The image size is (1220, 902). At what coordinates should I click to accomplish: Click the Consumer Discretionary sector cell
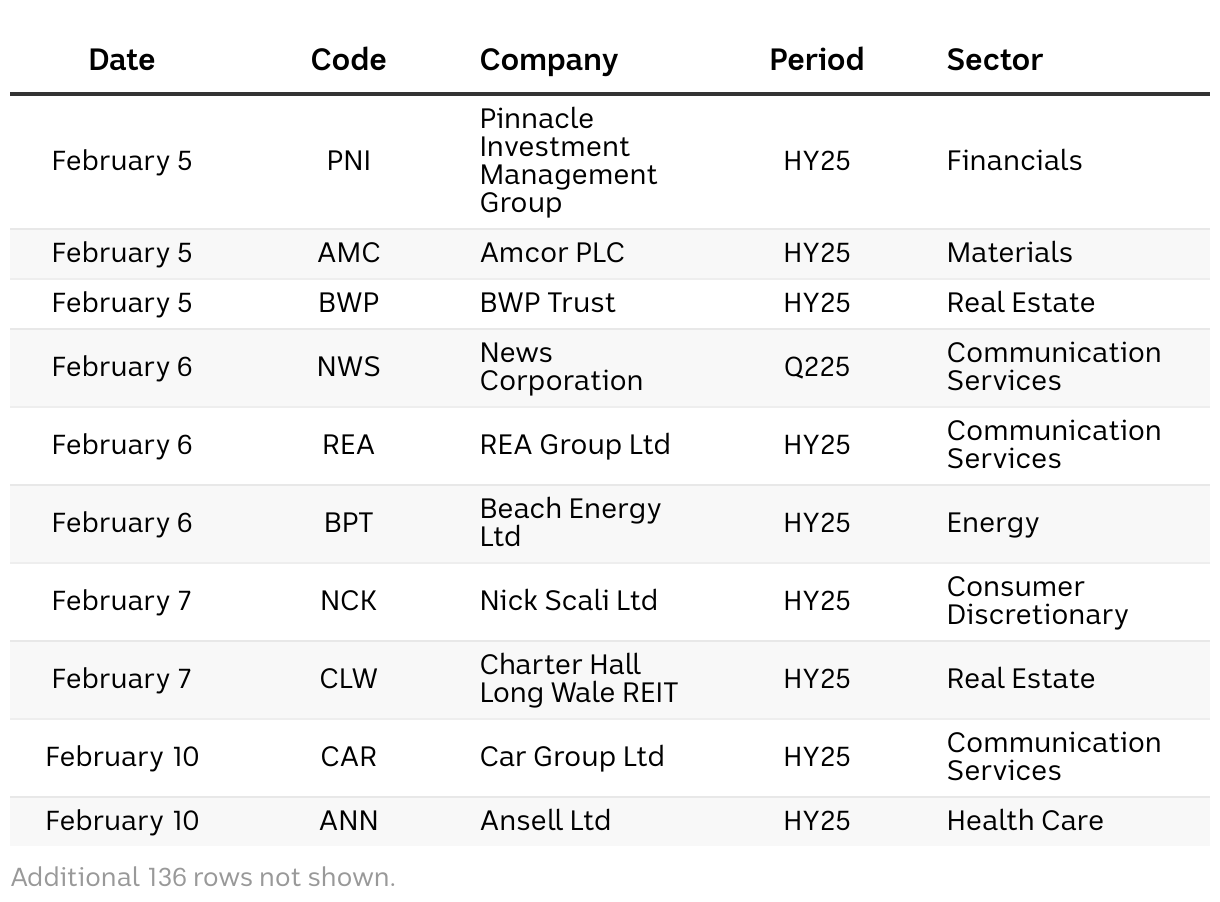tap(1037, 601)
